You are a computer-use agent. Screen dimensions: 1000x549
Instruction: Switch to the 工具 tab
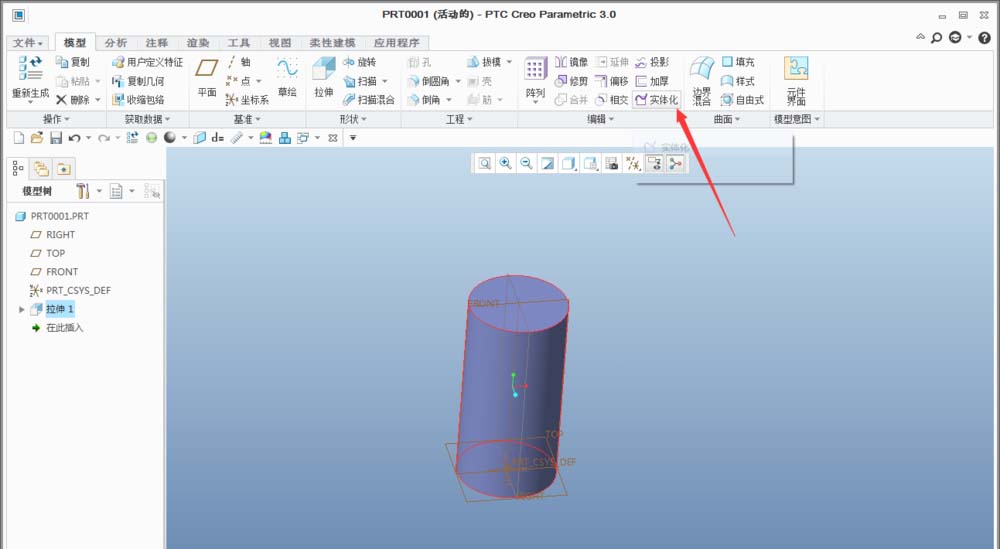pyautogui.click(x=239, y=43)
